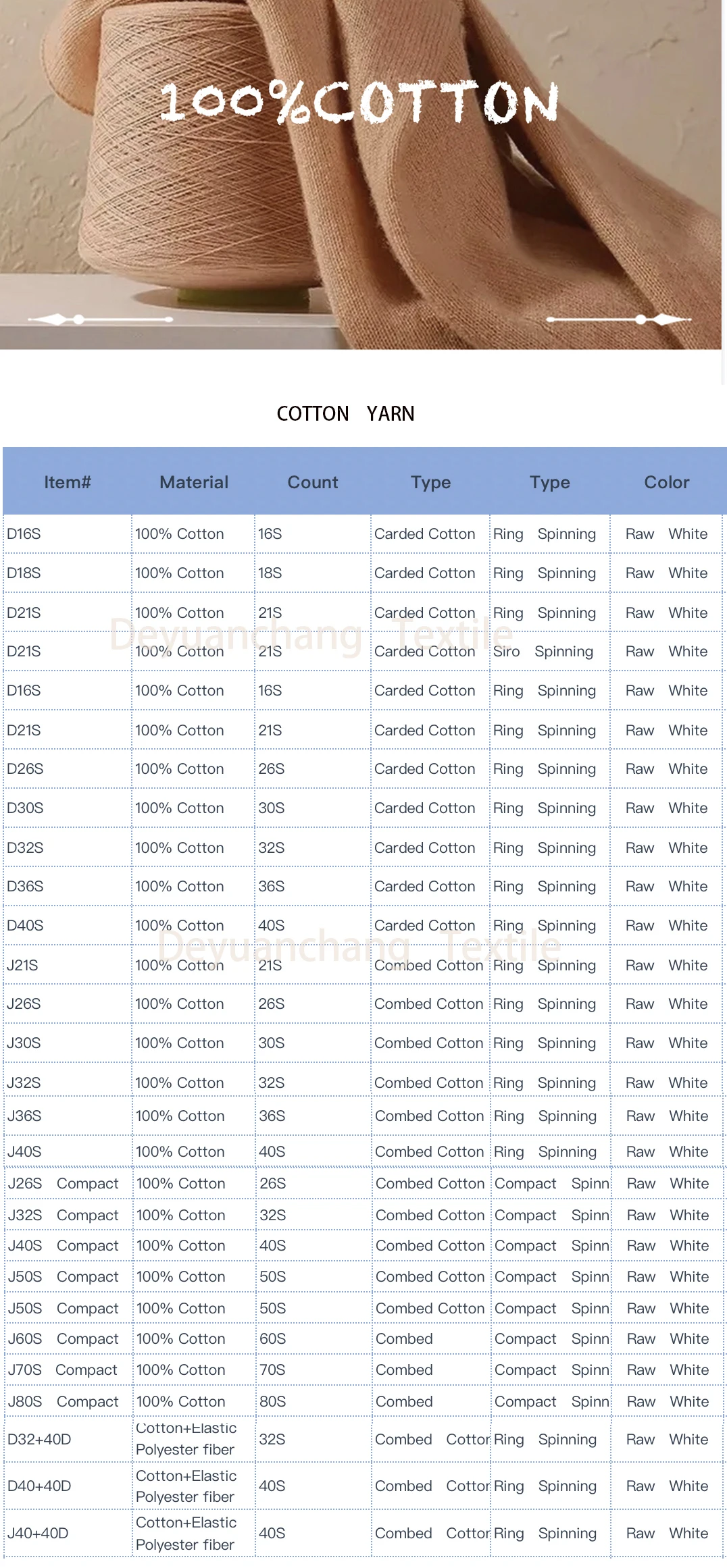The height and width of the screenshot is (1568, 727).
Task: Select the D18S item cell
Action: (x=24, y=573)
